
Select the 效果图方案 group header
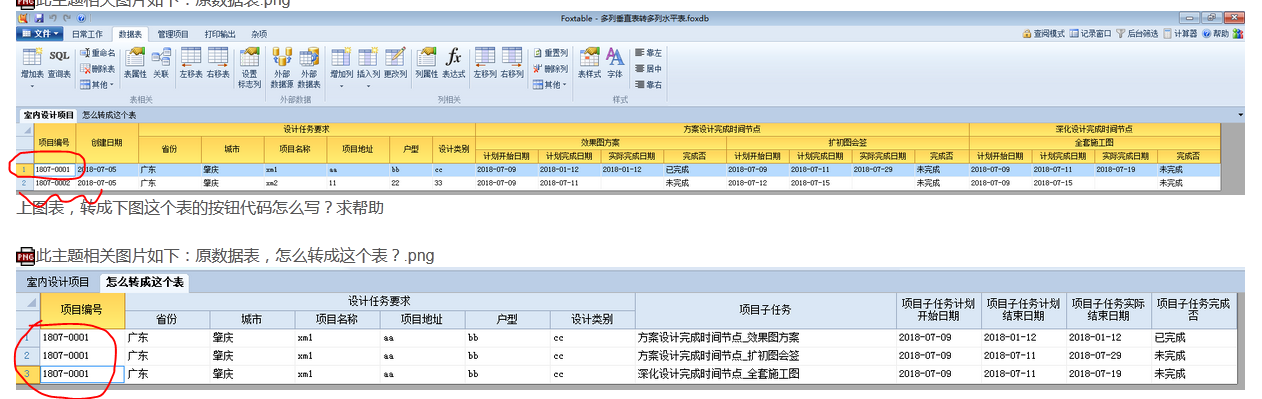600,142
